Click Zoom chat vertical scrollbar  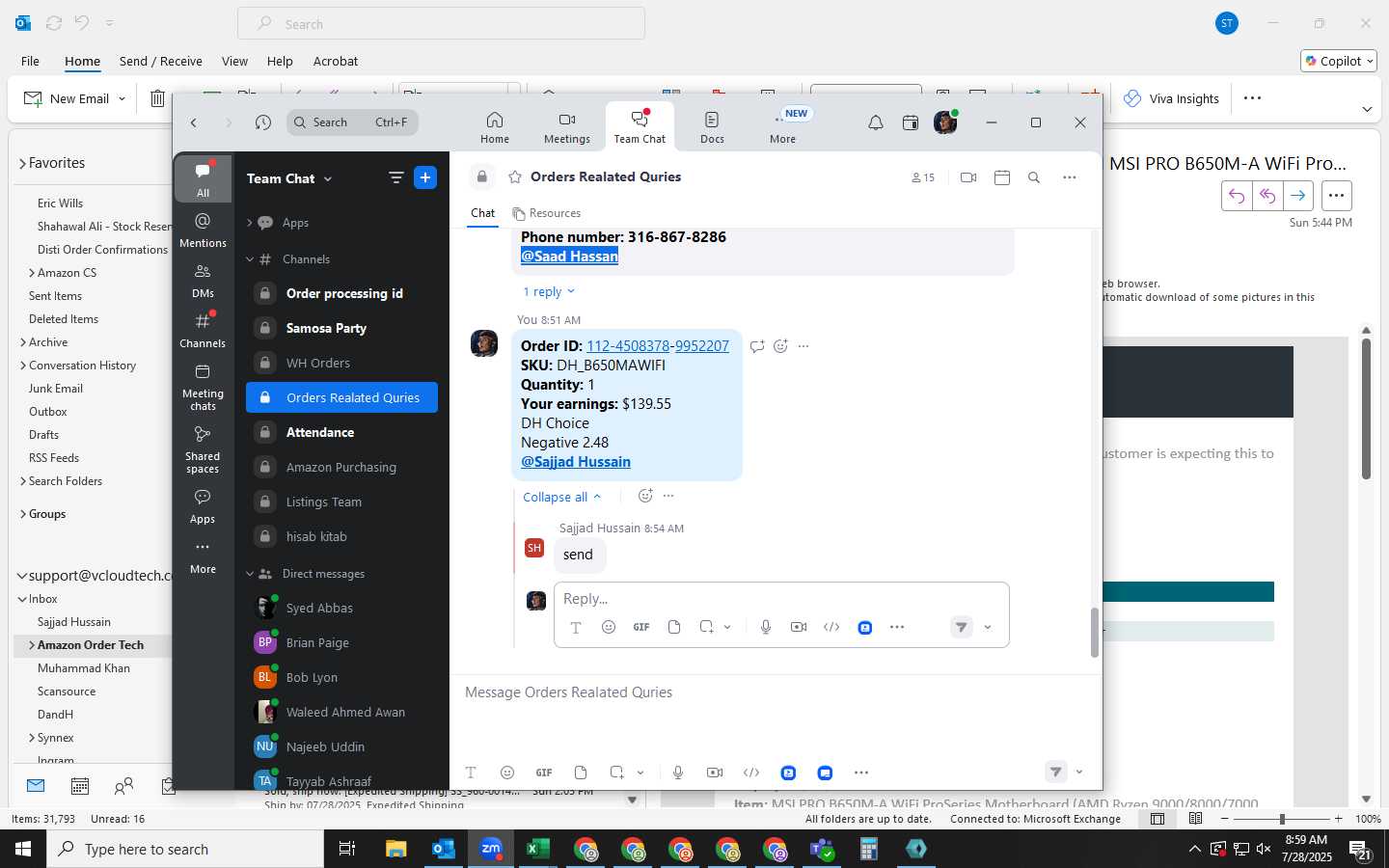[1095, 633]
